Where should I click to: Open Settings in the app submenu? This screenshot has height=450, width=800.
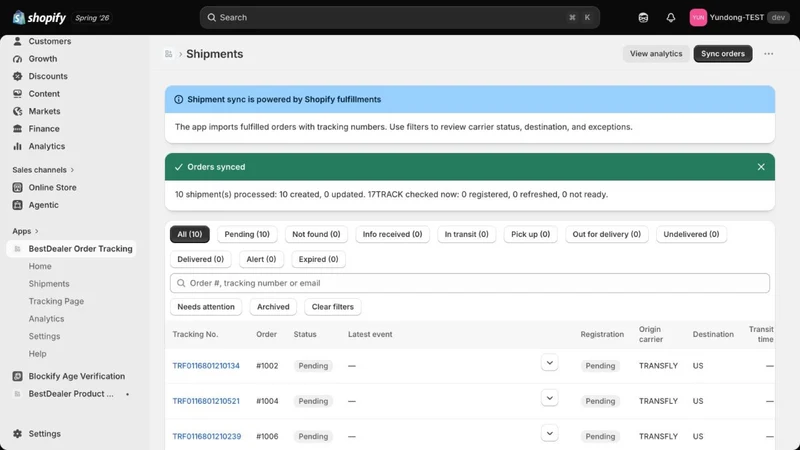(44, 336)
